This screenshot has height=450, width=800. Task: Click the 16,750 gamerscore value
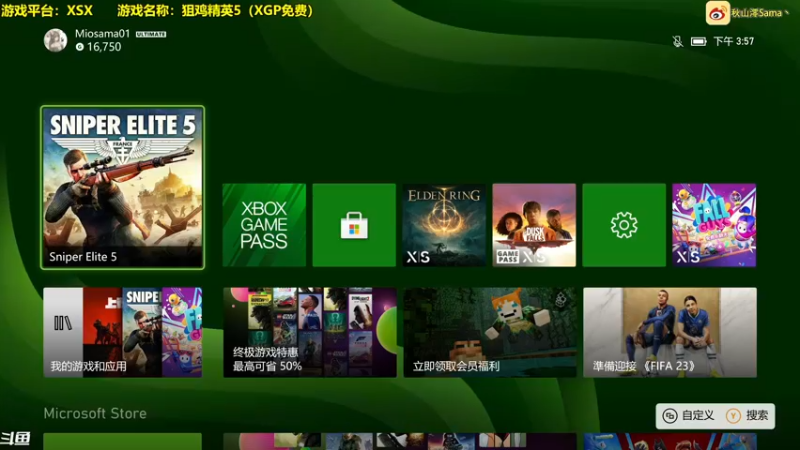(x=104, y=47)
